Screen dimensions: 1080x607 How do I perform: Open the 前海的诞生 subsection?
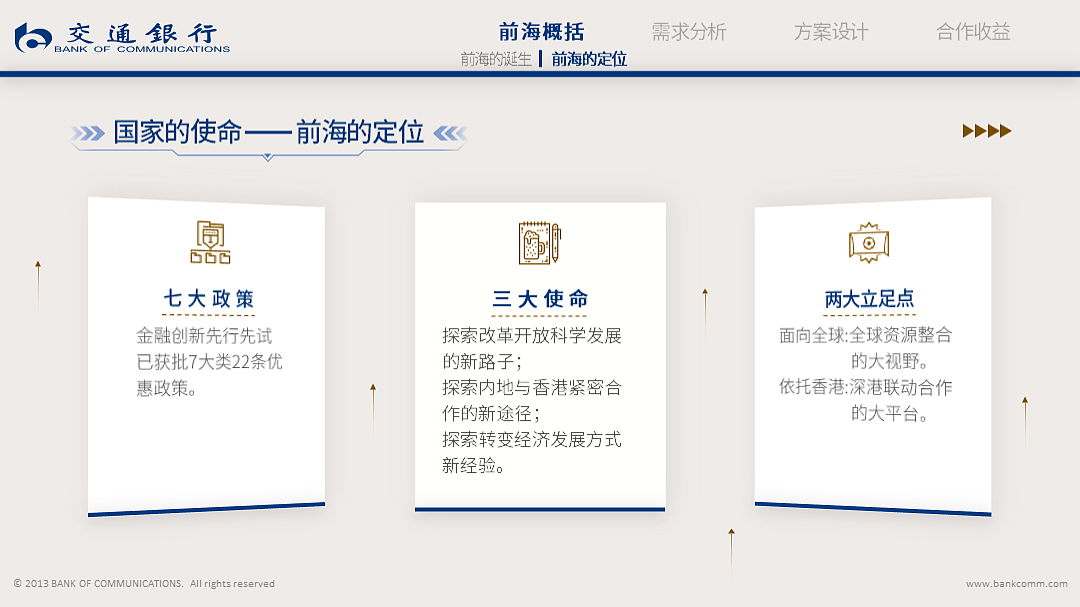click(495, 59)
